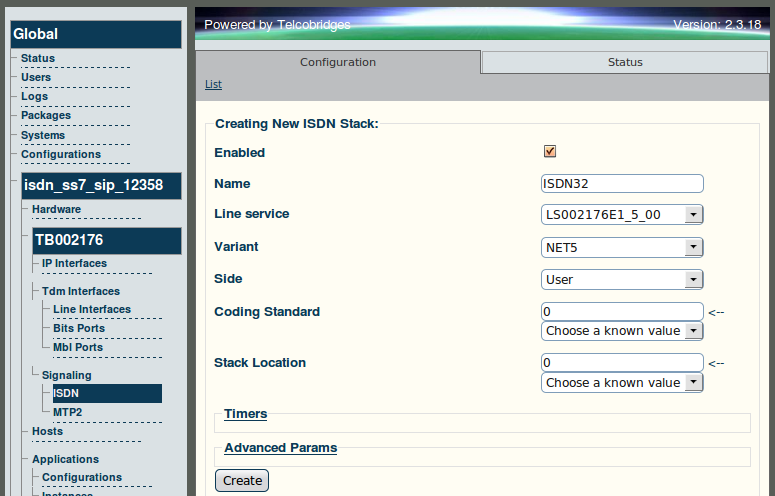Click the Create button

click(242, 480)
